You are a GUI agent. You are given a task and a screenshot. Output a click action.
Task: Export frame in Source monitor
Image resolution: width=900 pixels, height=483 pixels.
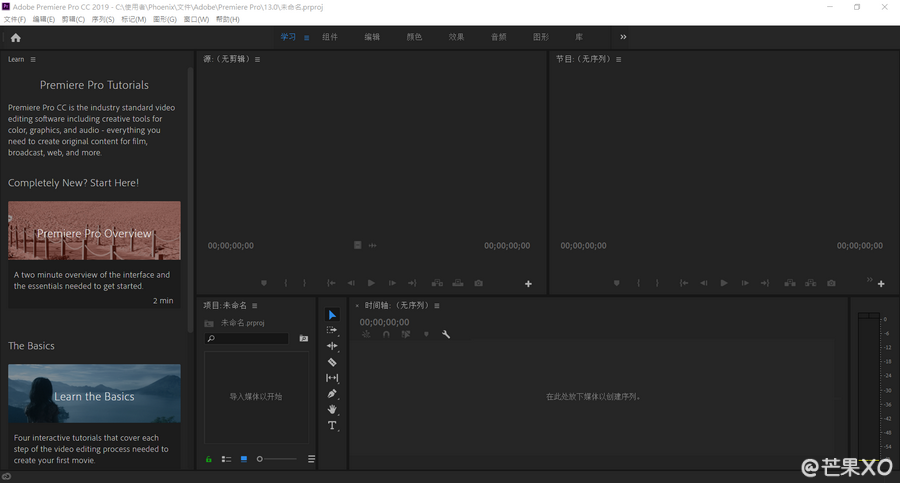click(x=478, y=283)
